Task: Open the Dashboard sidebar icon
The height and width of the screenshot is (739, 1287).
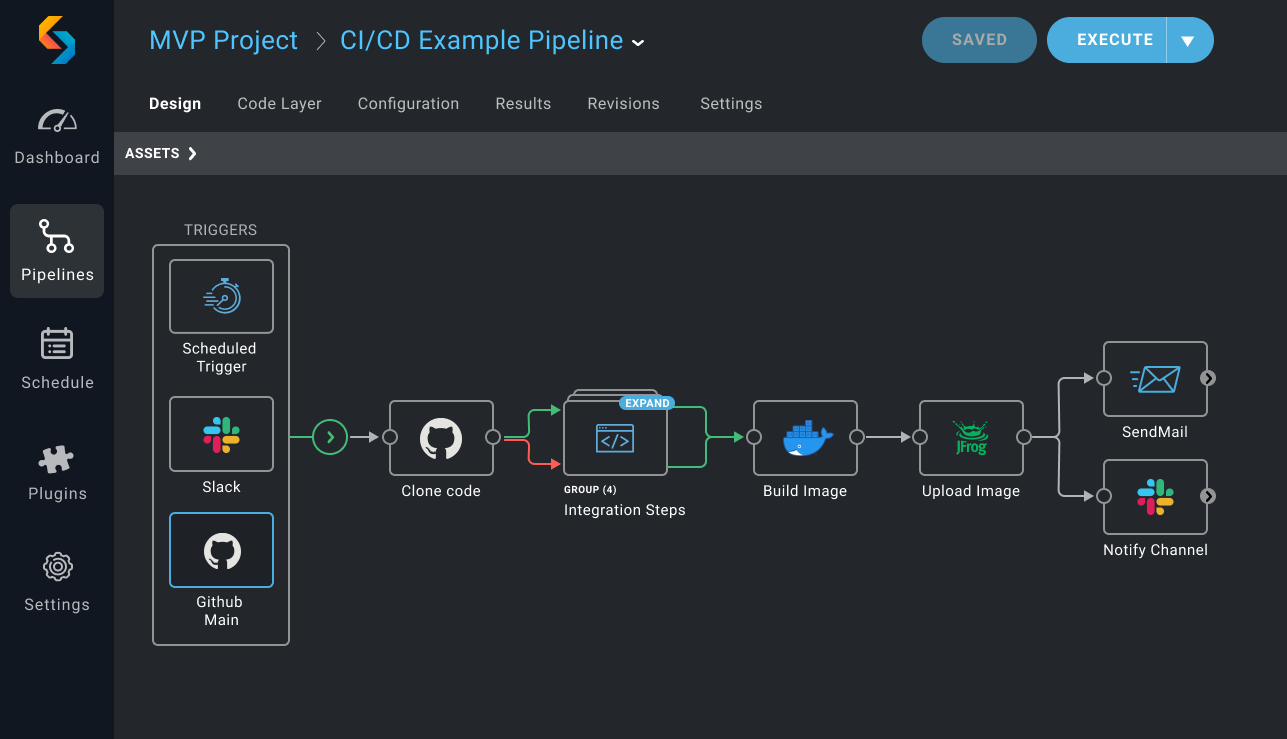Action: (x=57, y=121)
